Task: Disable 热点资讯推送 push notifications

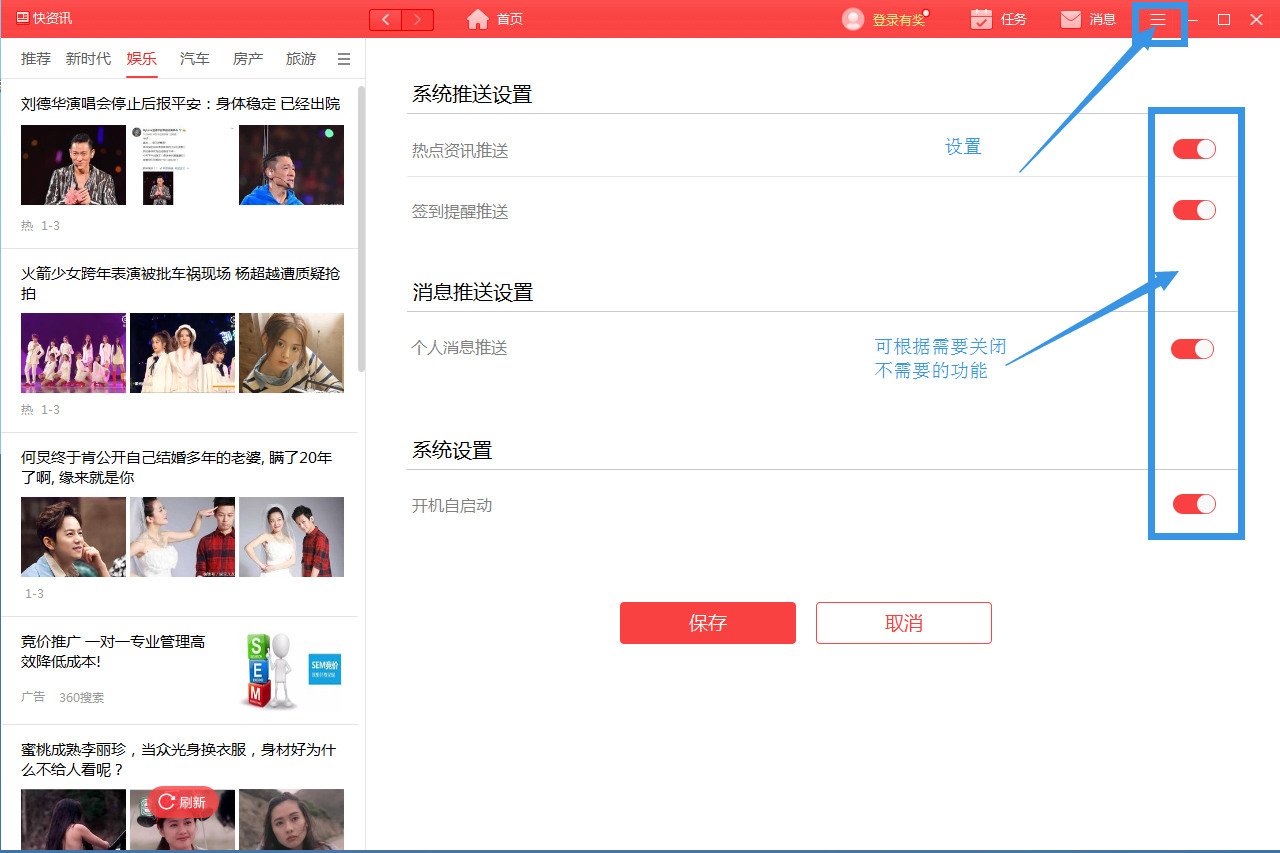Action: click(x=1193, y=148)
